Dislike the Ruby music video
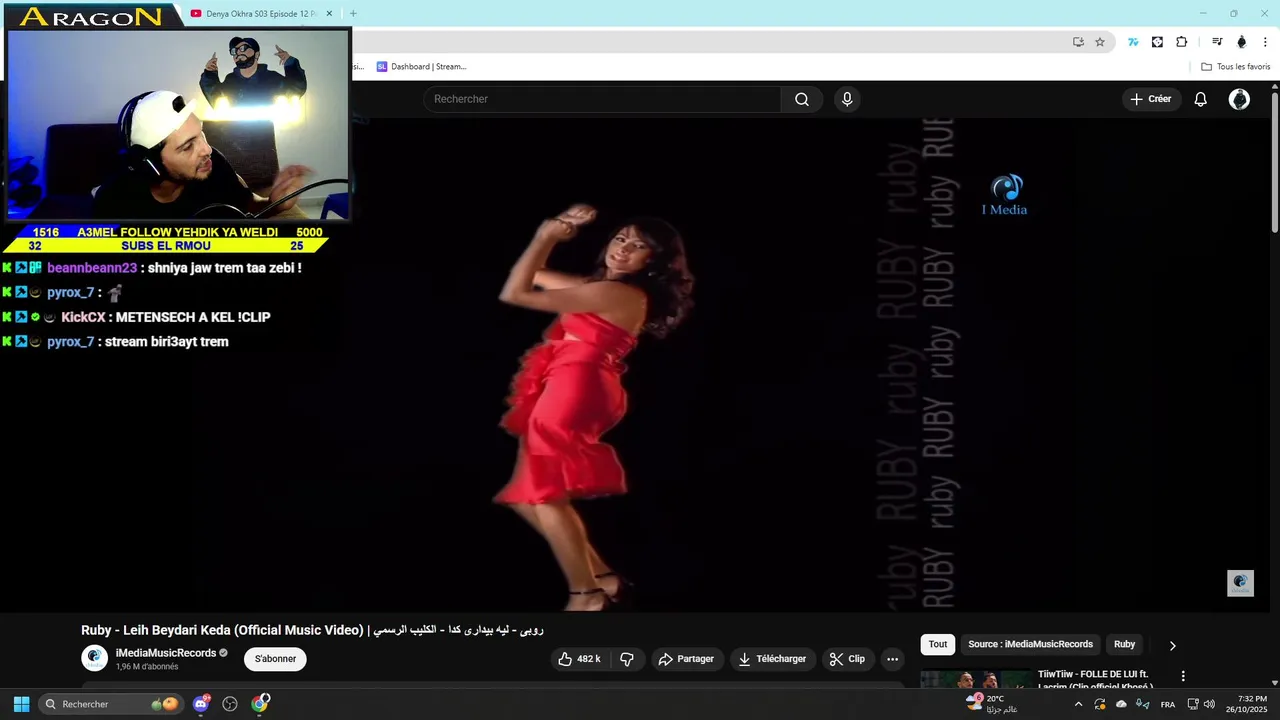The width and height of the screenshot is (1280, 720). 627,659
